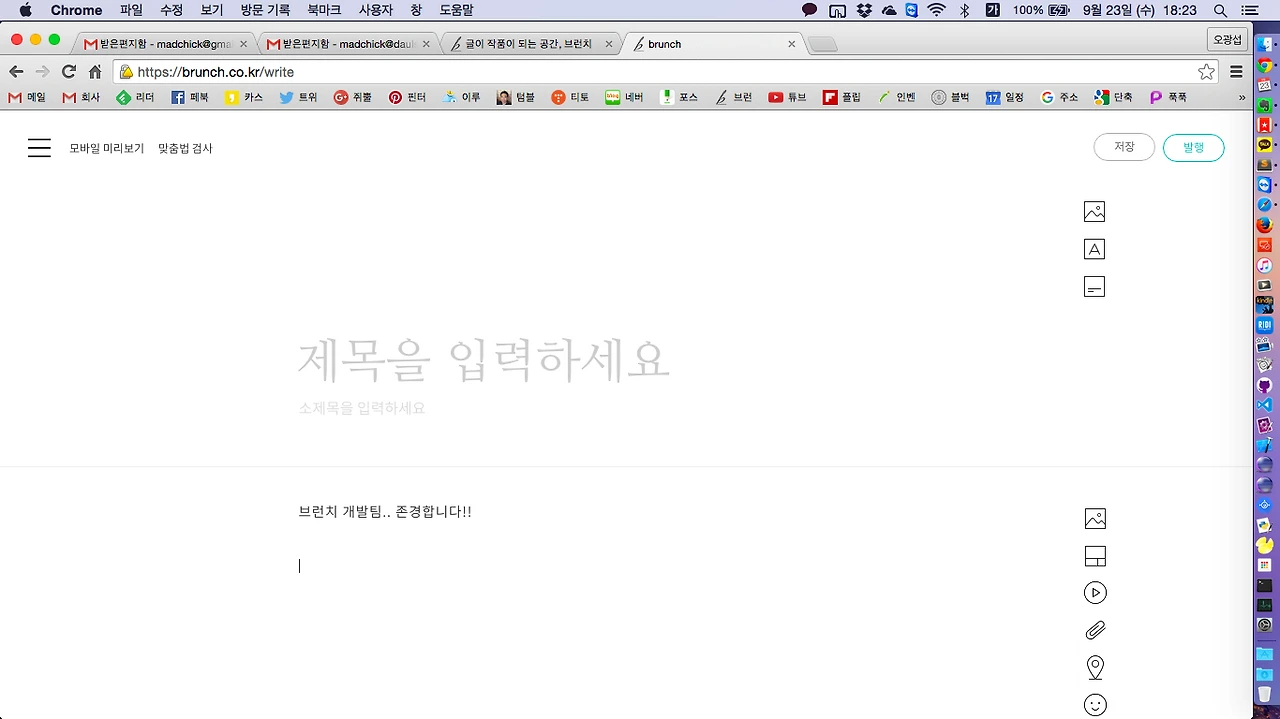The width and height of the screenshot is (1280, 719).
Task: Save the draft with the 저장 button
Action: click(1124, 146)
